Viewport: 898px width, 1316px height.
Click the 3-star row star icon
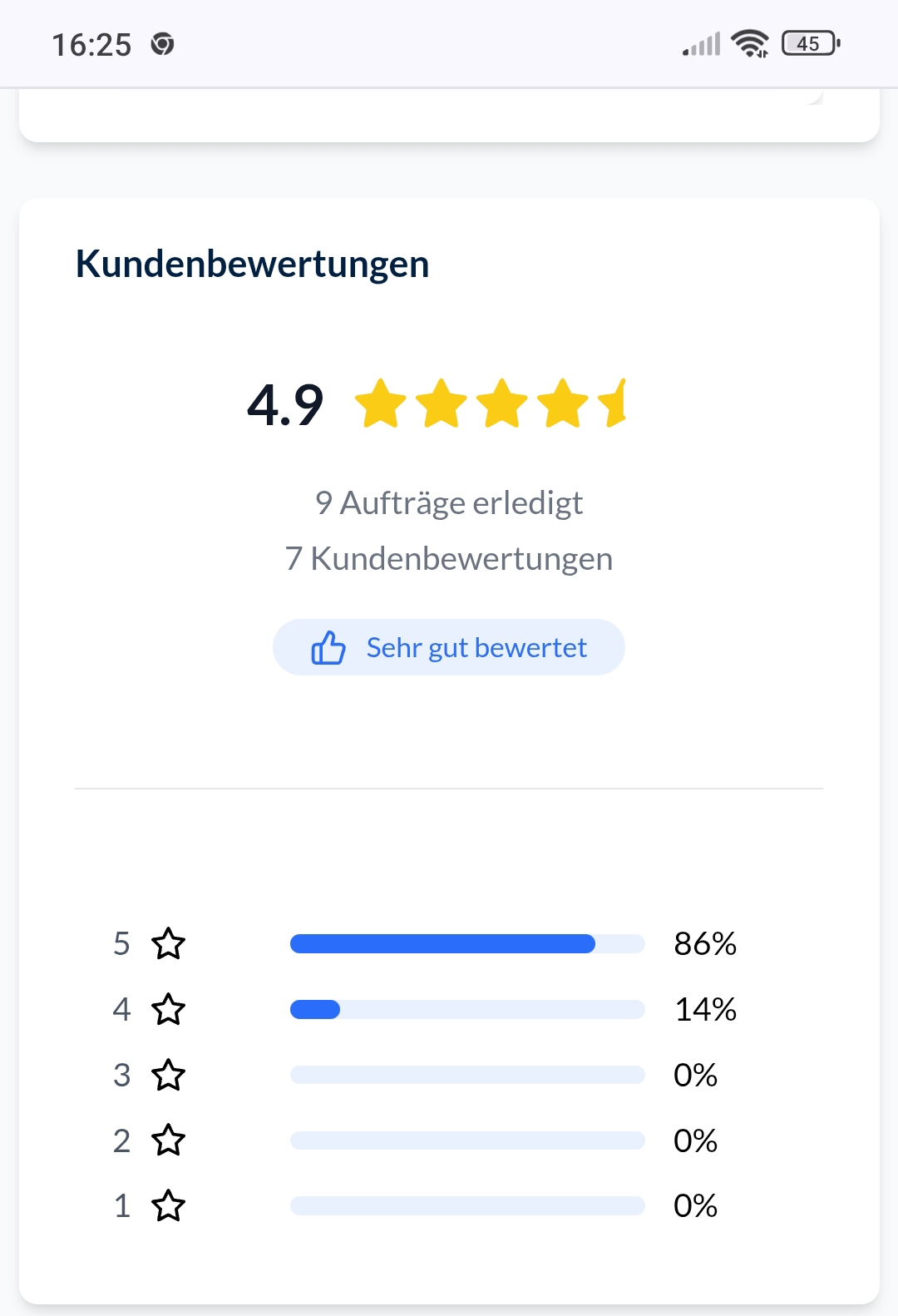tap(168, 1075)
